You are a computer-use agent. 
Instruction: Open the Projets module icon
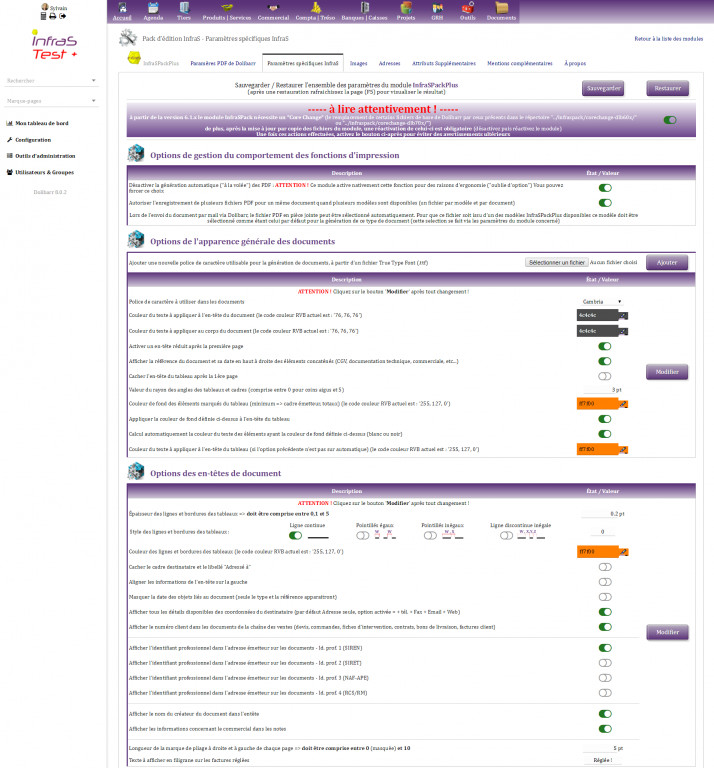405,8
